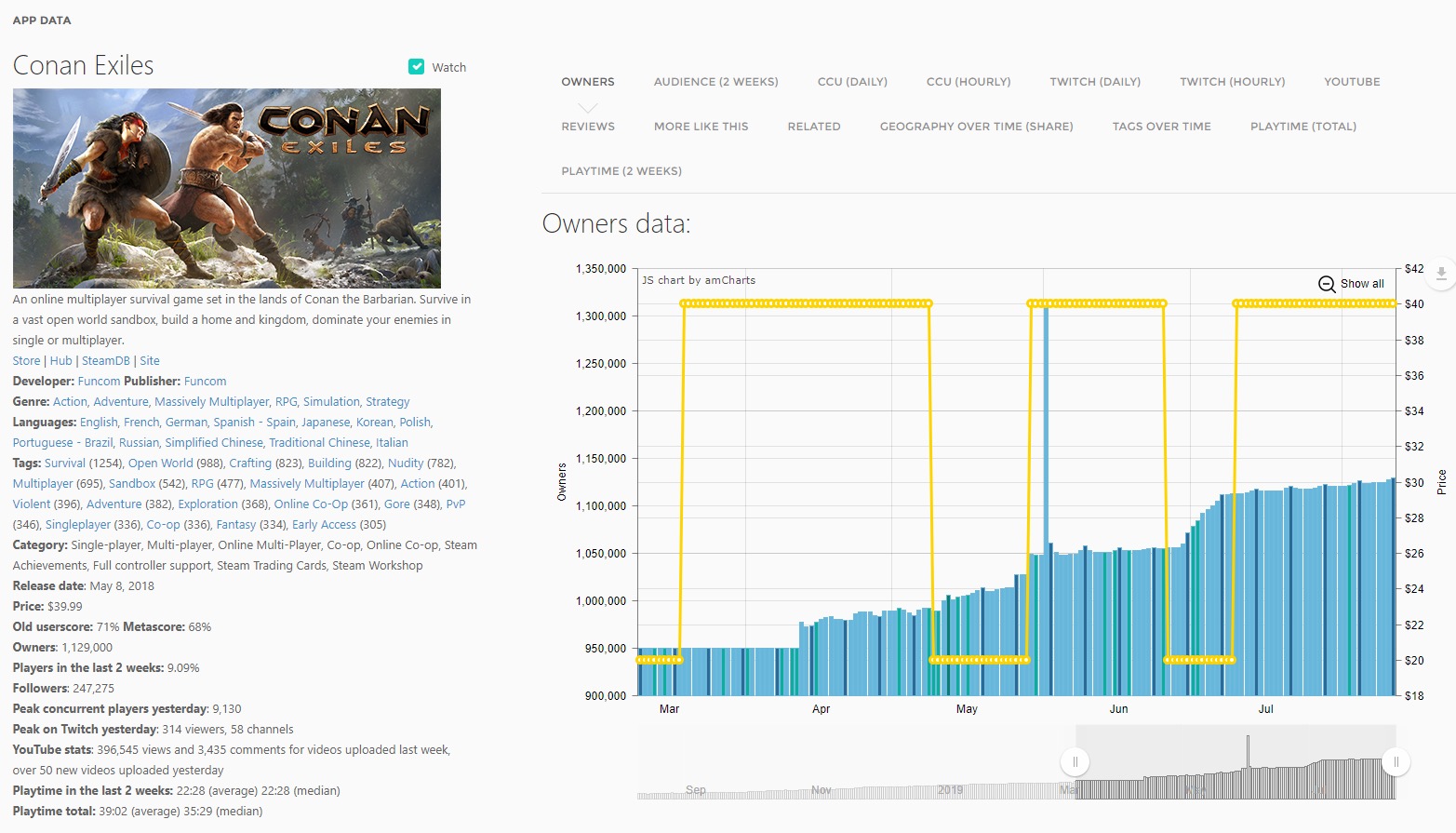
Task: Select the Reviews tab
Action: pos(587,127)
